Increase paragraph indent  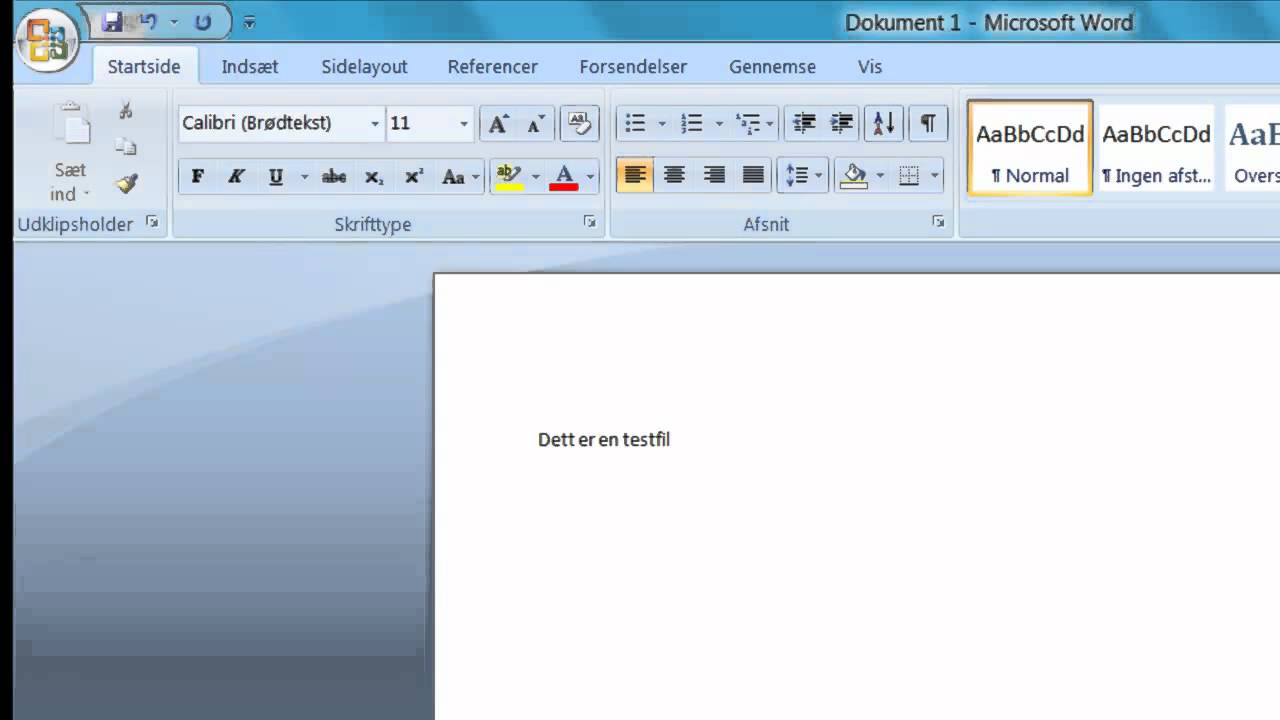click(842, 123)
